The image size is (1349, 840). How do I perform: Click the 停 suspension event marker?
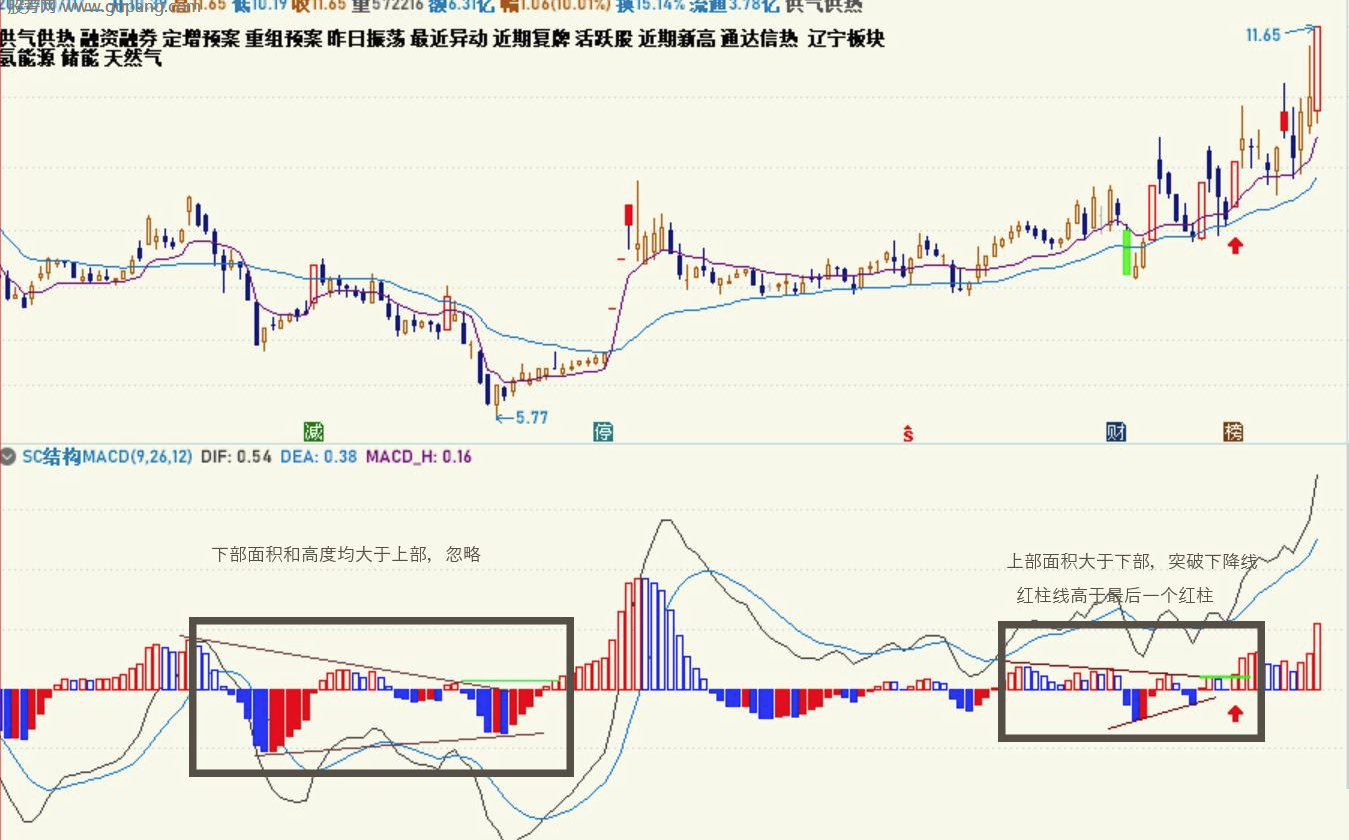click(603, 432)
